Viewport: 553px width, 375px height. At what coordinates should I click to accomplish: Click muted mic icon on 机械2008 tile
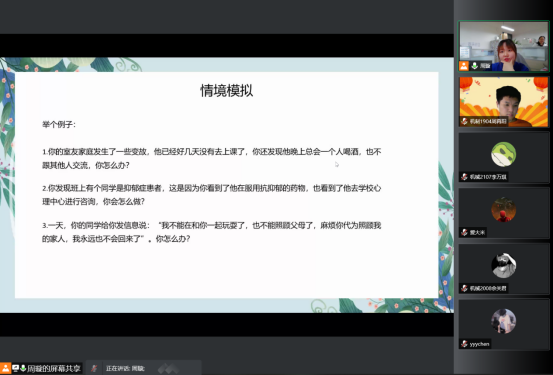point(465,288)
